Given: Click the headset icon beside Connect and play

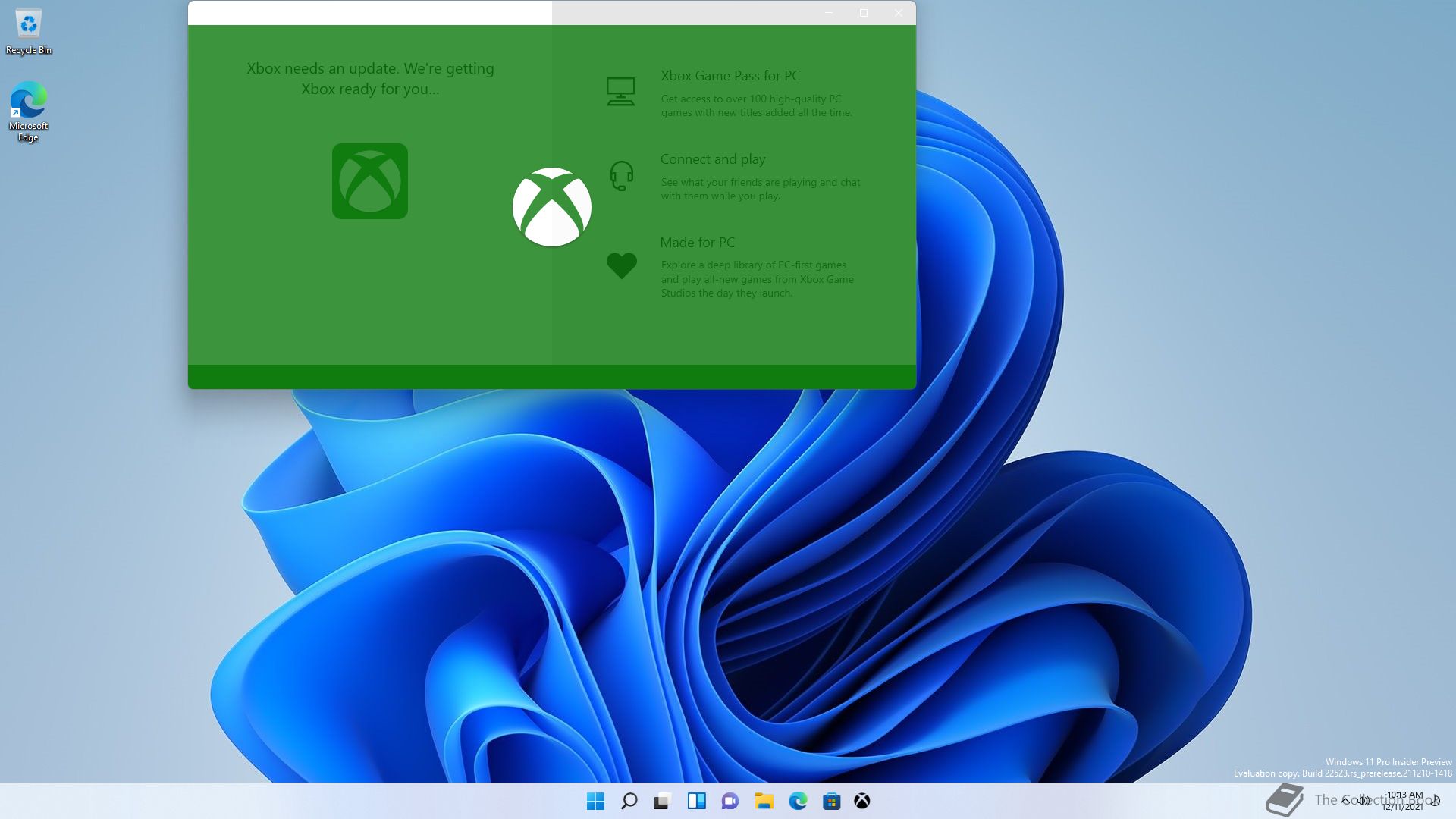Looking at the screenshot, I should (x=622, y=175).
